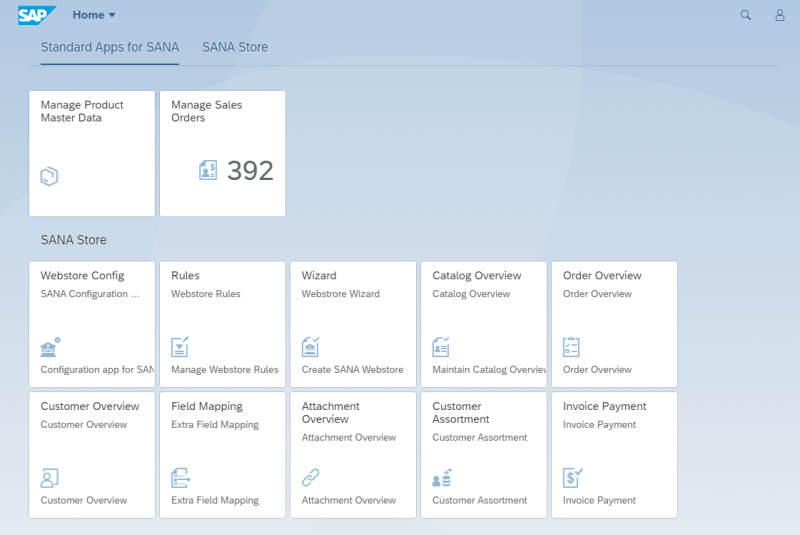Click the Catalog Overview tile icon

pyautogui.click(x=441, y=347)
